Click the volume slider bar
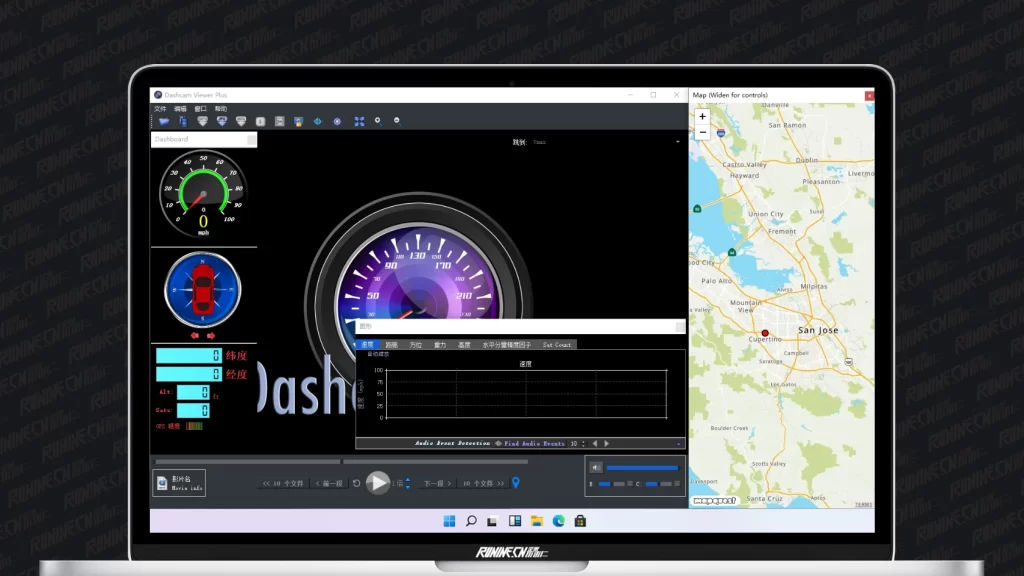Screen dimensions: 1024x576 point(642,467)
